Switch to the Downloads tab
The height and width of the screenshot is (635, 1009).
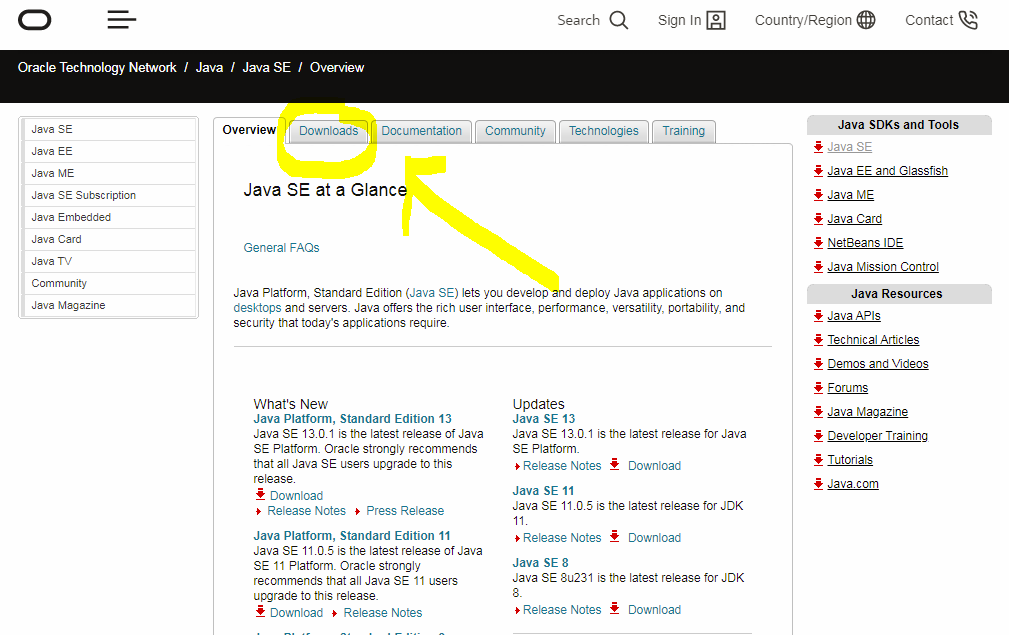tap(328, 131)
